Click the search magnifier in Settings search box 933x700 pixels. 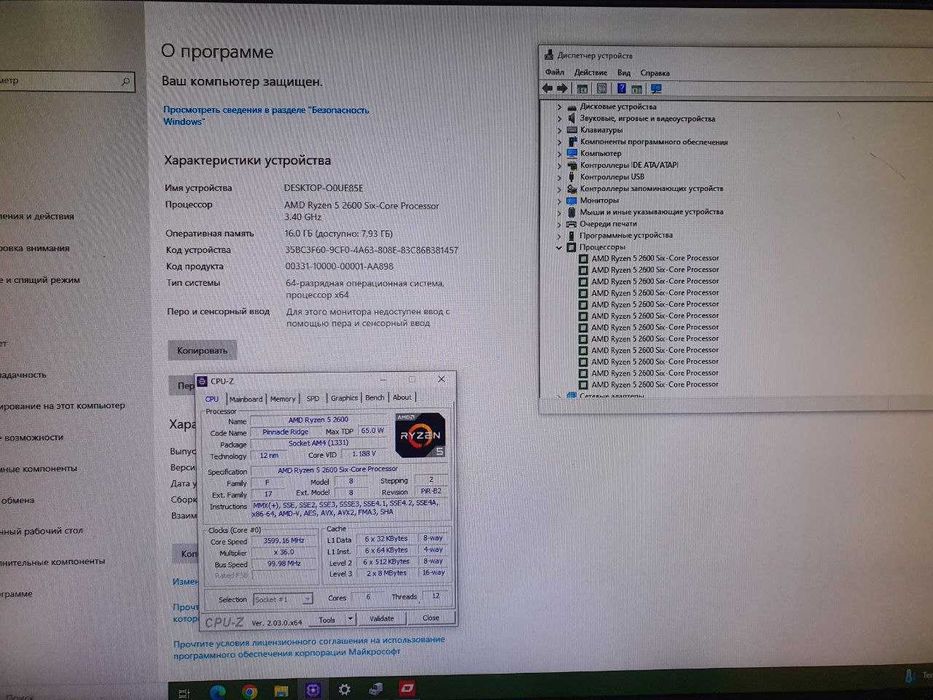[x=126, y=81]
